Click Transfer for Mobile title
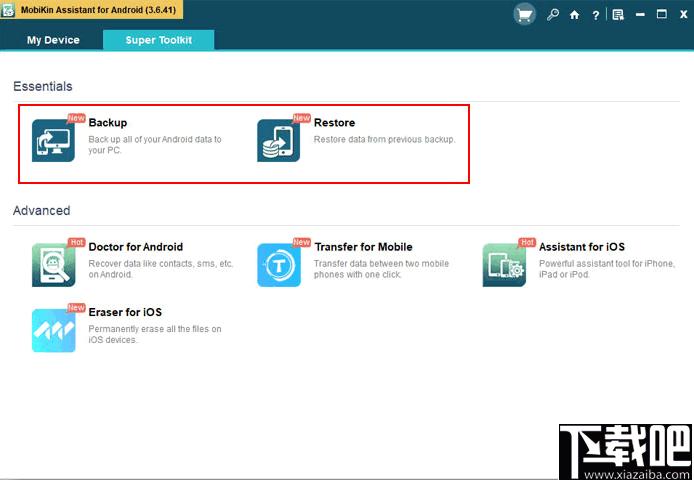The height and width of the screenshot is (480, 694). pos(363,247)
